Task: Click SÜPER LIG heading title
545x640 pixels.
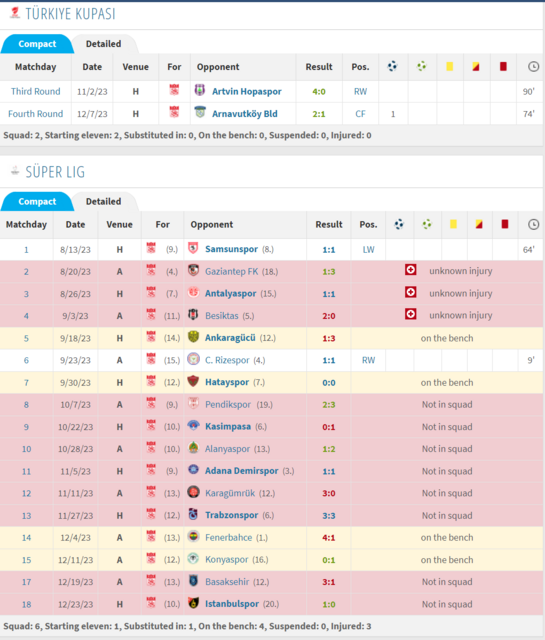Action: [x=55, y=172]
